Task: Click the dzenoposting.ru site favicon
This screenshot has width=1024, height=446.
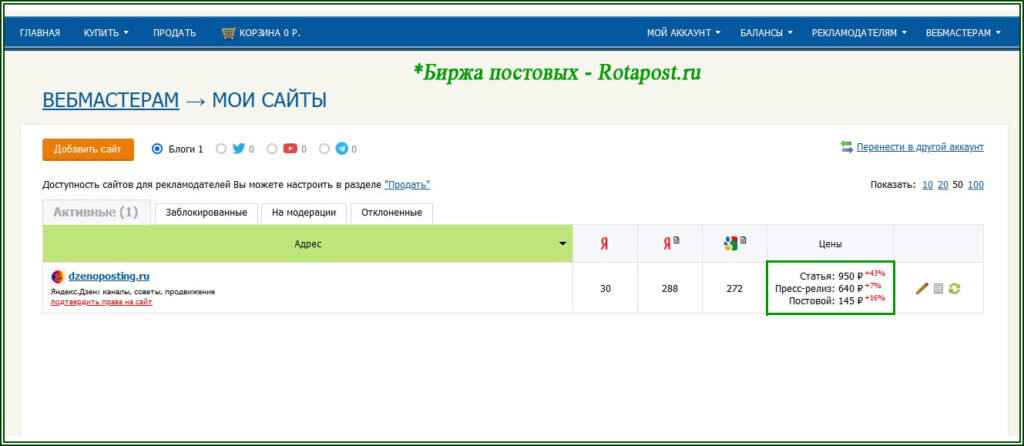Action: (57, 276)
